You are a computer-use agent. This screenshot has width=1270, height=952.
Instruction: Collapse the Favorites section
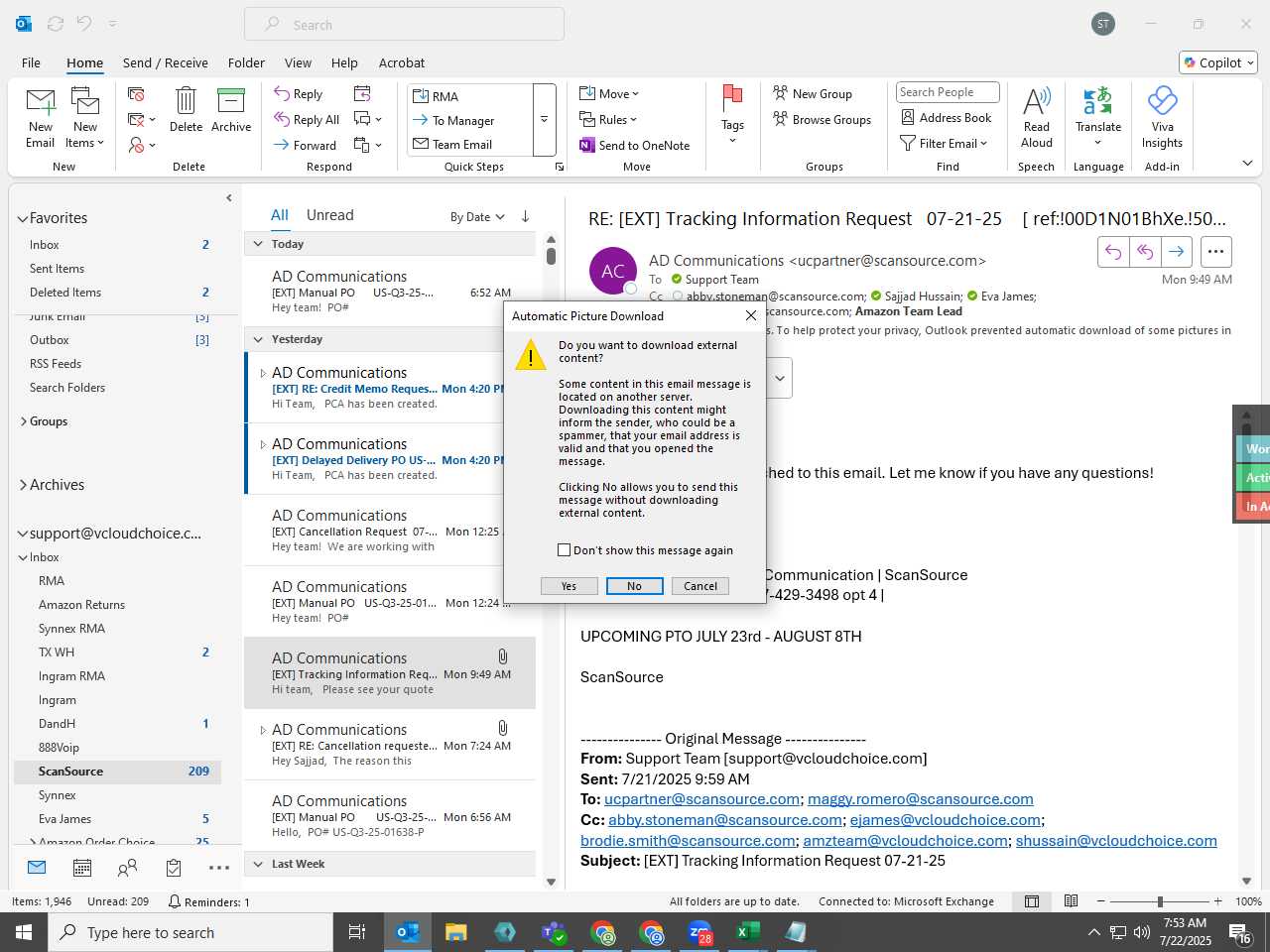[x=23, y=218]
